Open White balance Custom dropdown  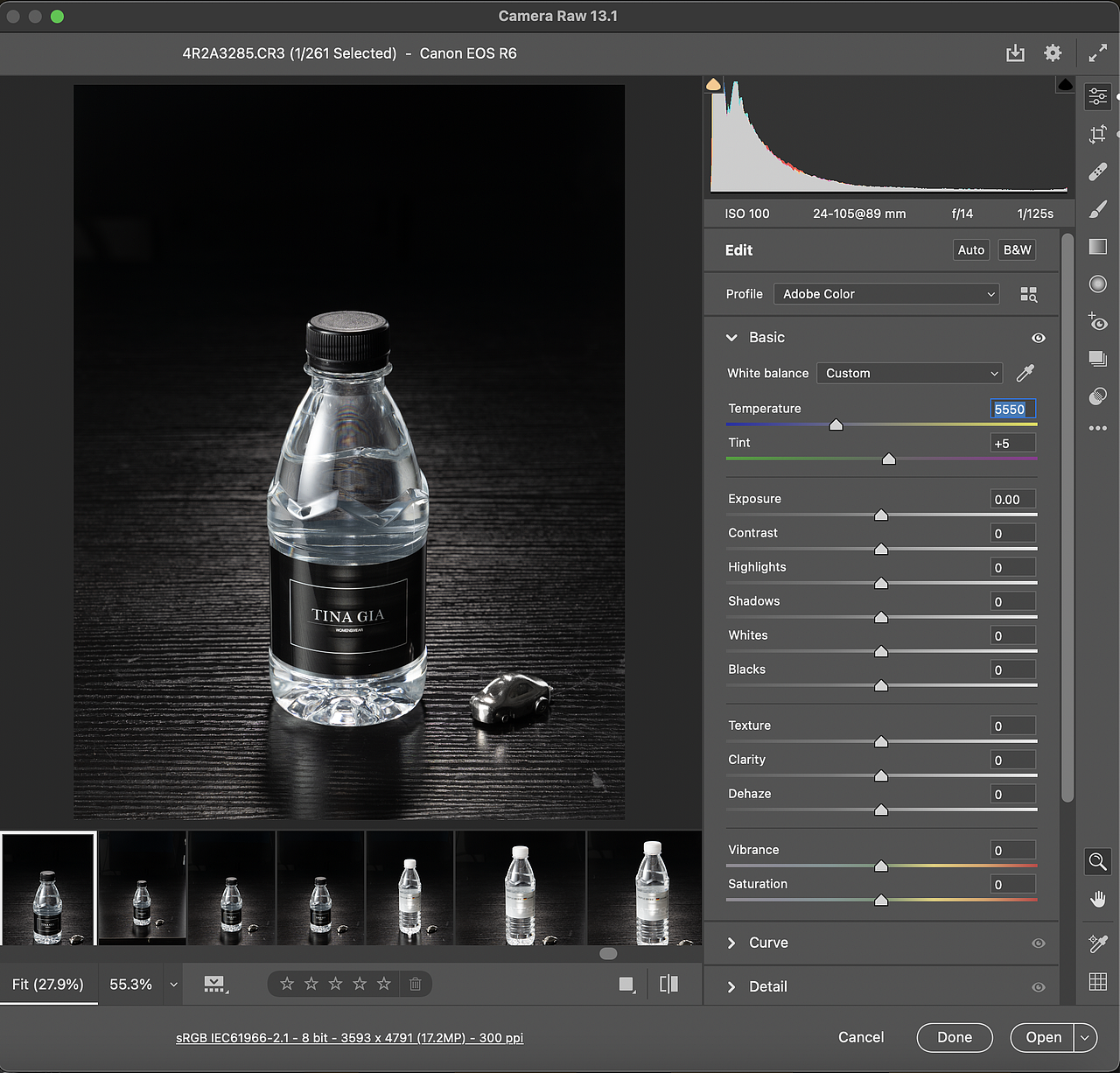(909, 374)
